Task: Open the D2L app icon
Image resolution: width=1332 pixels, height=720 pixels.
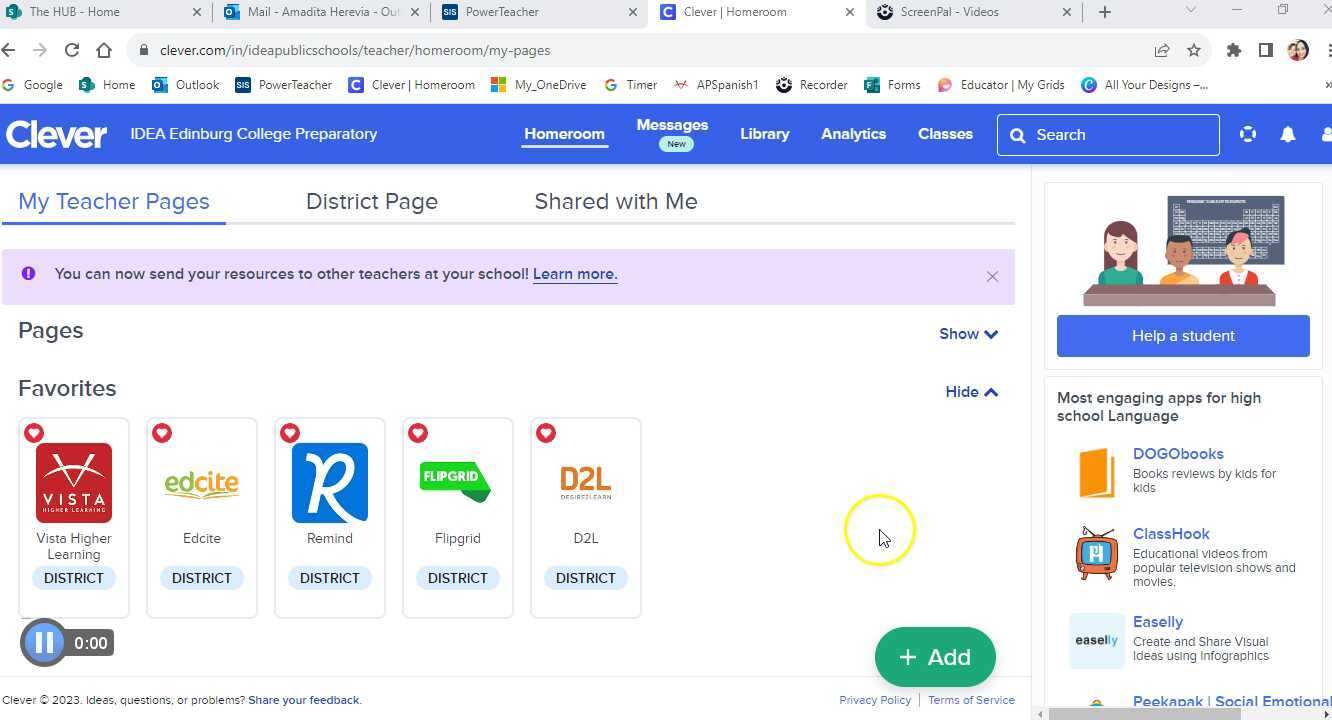Action: [586, 483]
